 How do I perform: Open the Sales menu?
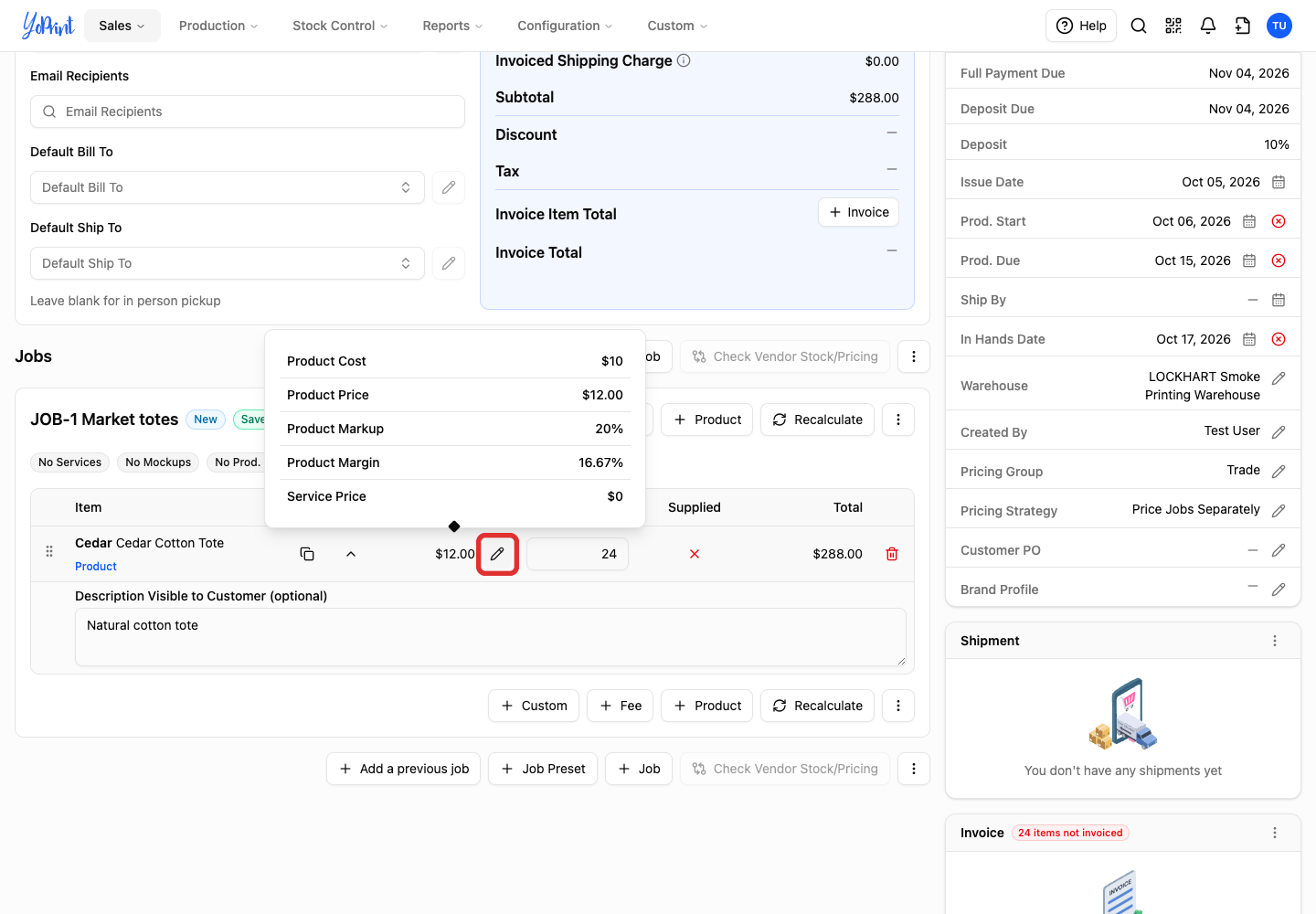(x=122, y=26)
